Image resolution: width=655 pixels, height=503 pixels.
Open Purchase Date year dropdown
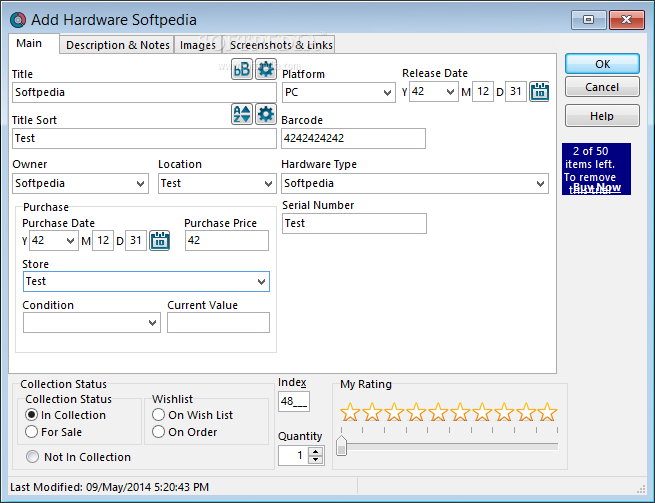pos(70,241)
